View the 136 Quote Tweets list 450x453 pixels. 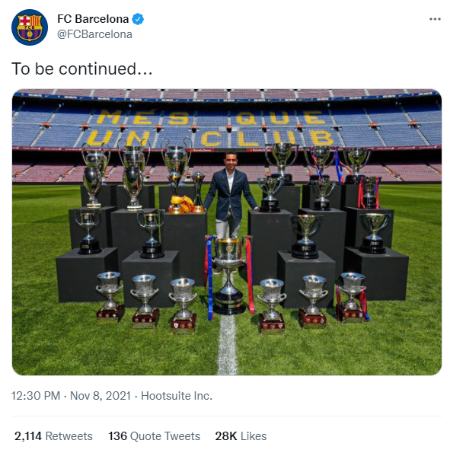[154, 436]
